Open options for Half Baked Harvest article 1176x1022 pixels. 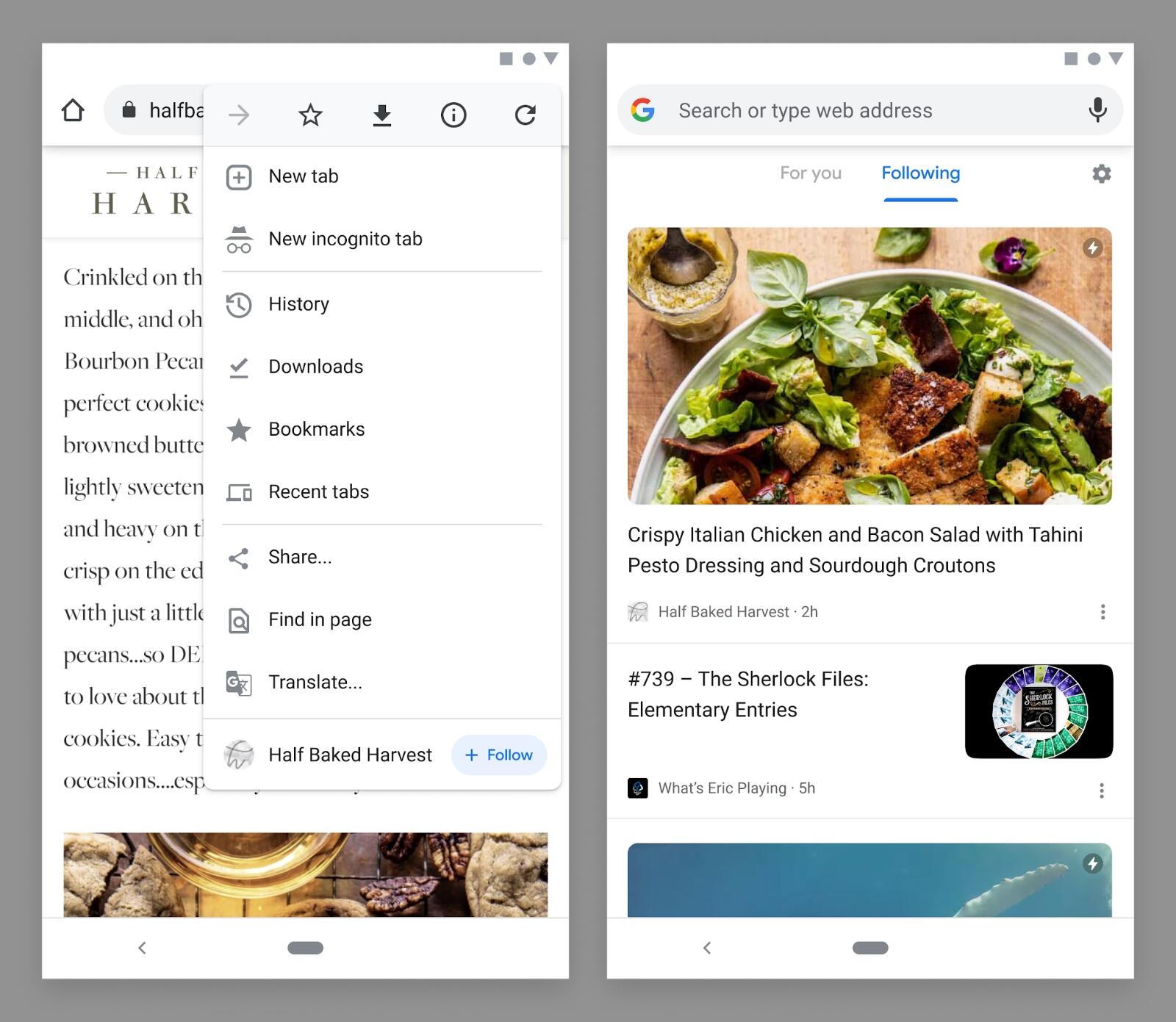coord(1102,612)
